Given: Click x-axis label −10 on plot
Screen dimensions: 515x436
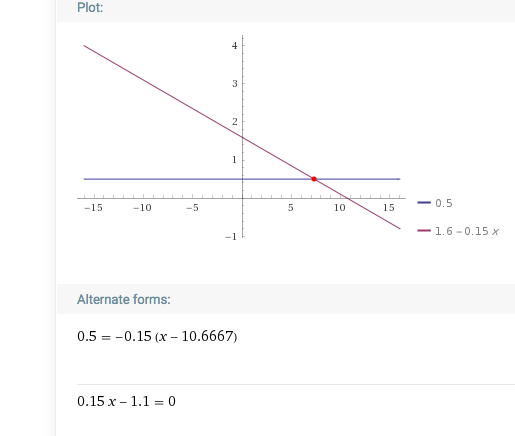Looking at the screenshot, I should [143, 208].
